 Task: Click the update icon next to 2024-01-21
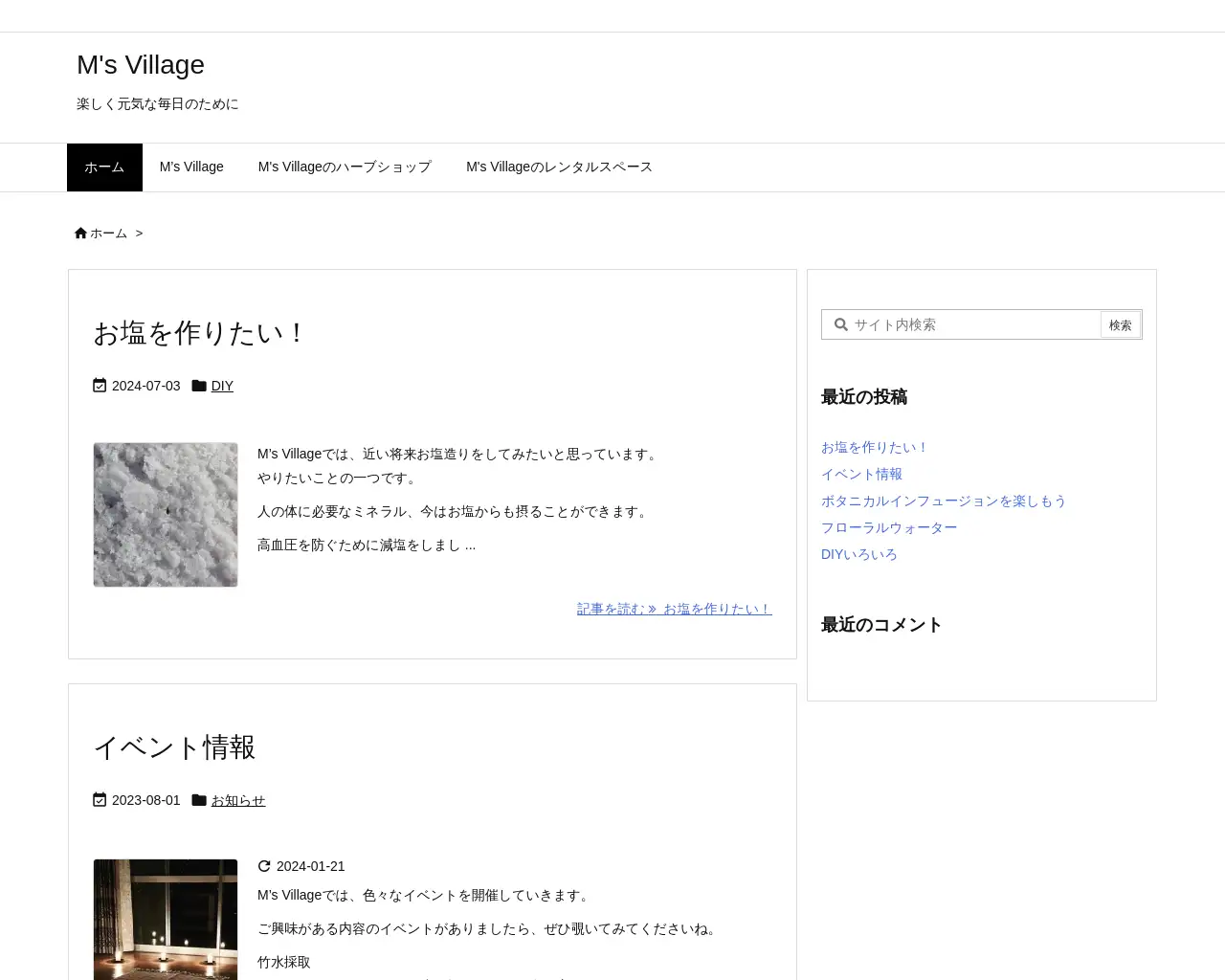[264, 866]
